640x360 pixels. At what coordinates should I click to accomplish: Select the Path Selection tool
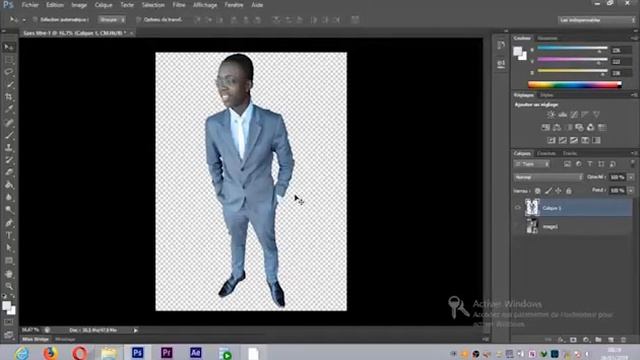pyautogui.click(x=9, y=248)
